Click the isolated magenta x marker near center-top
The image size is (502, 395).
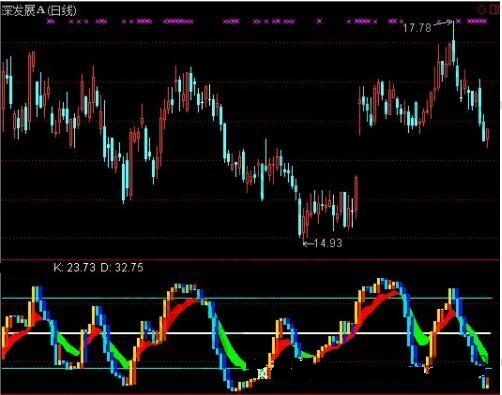319,21
